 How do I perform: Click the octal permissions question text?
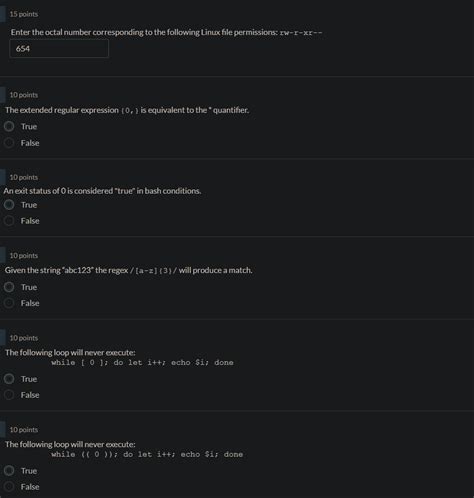166,32
